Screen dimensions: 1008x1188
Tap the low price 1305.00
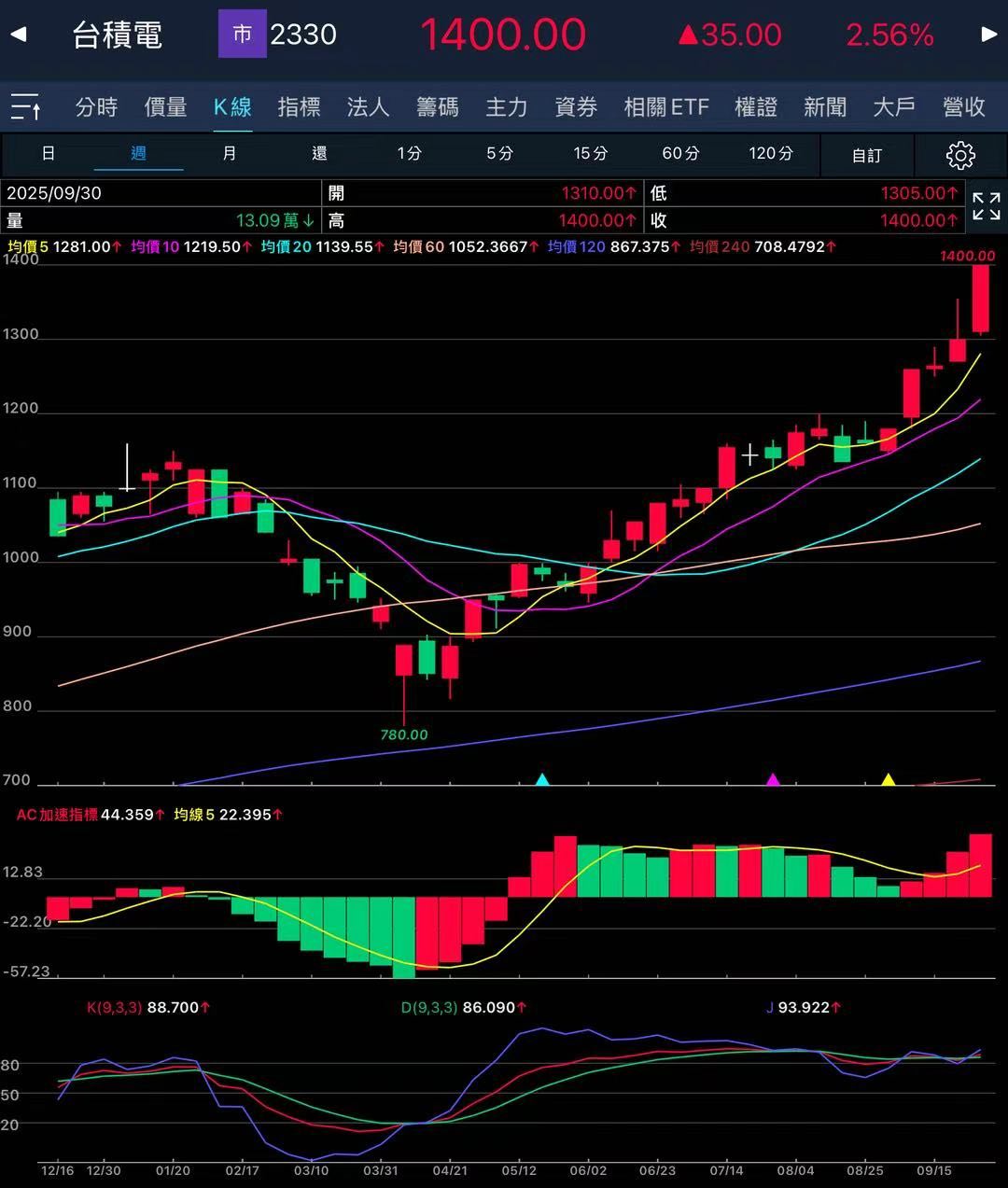click(x=920, y=193)
